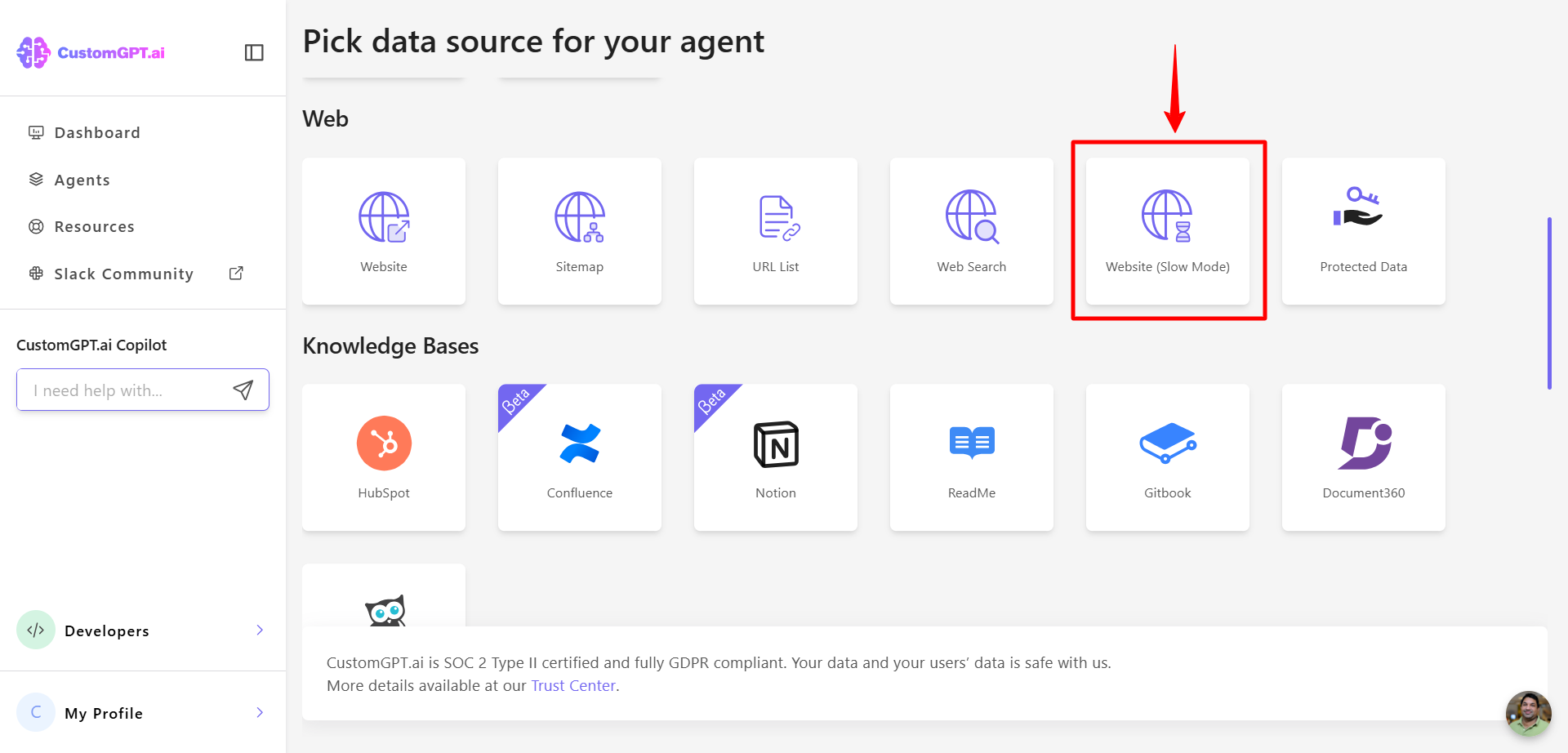Click the 'Knowledge Bases' section heading
Image resolution: width=1568 pixels, height=753 pixels.
click(390, 346)
